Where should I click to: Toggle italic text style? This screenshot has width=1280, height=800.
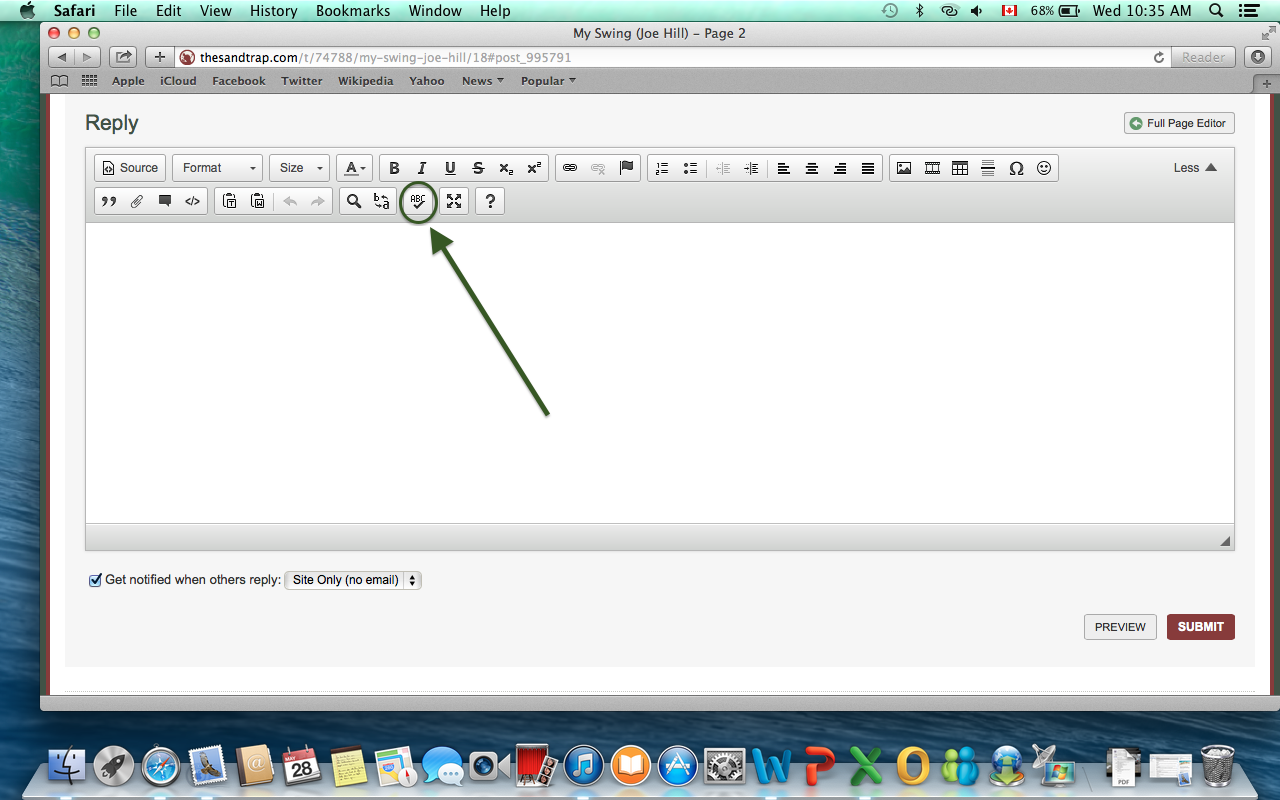point(422,168)
